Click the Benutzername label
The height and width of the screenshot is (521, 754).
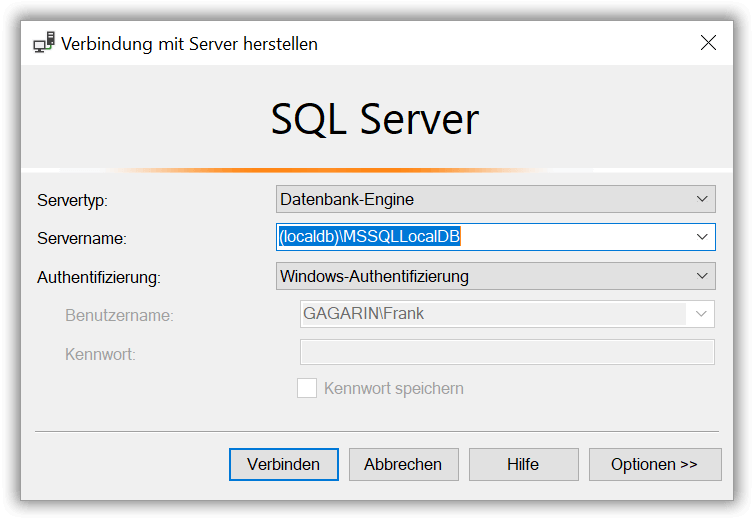(119, 316)
